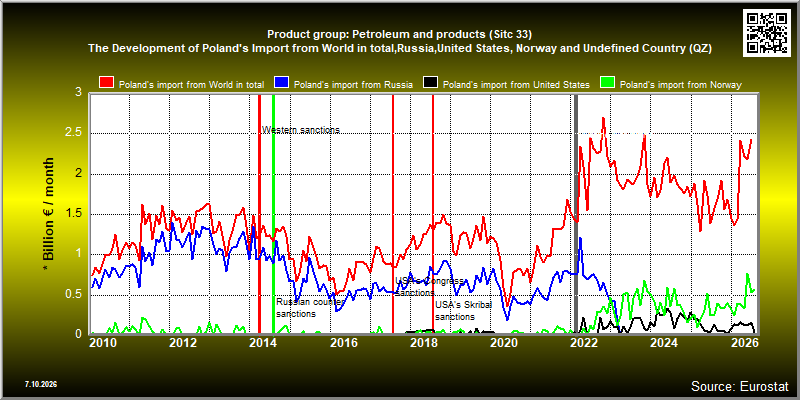Click the "Source: Eurostat" text
Viewport: 800px width, 400px height.
(739, 386)
